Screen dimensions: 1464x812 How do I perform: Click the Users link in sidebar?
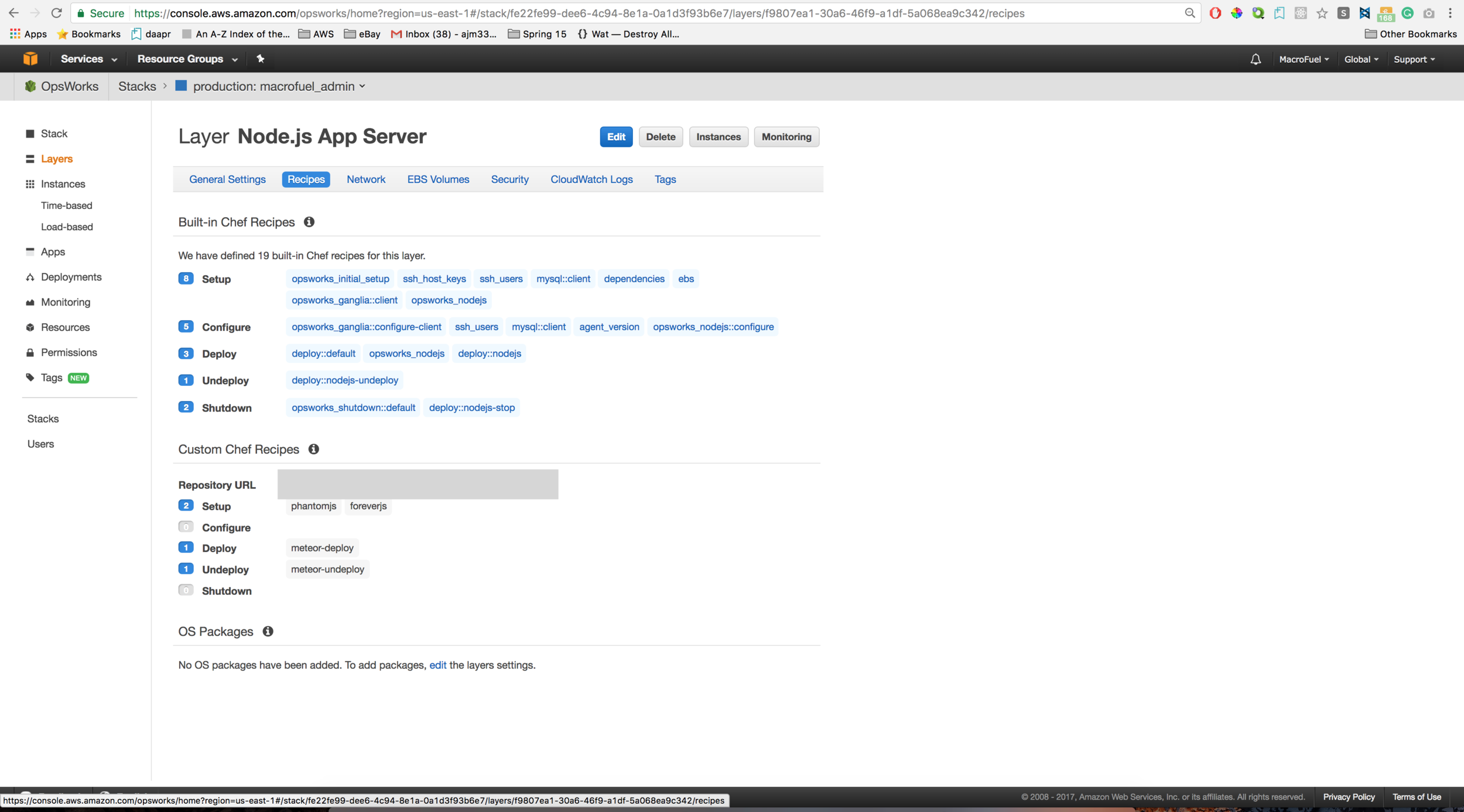(40, 444)
